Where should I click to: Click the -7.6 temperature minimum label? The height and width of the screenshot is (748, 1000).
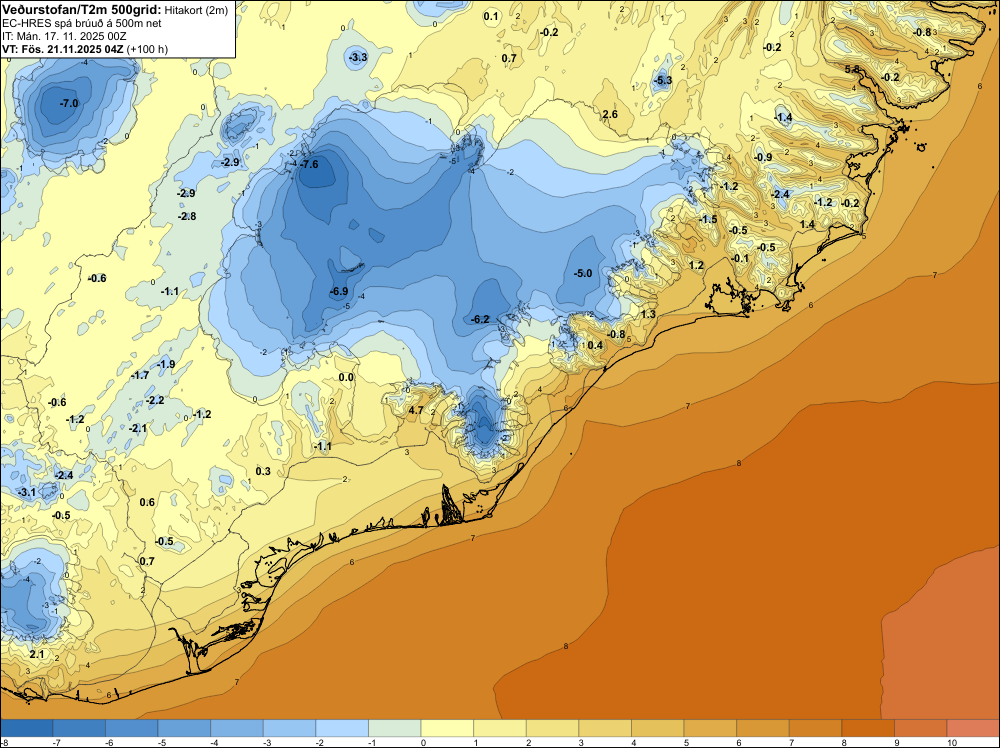(x=309, y=164)
